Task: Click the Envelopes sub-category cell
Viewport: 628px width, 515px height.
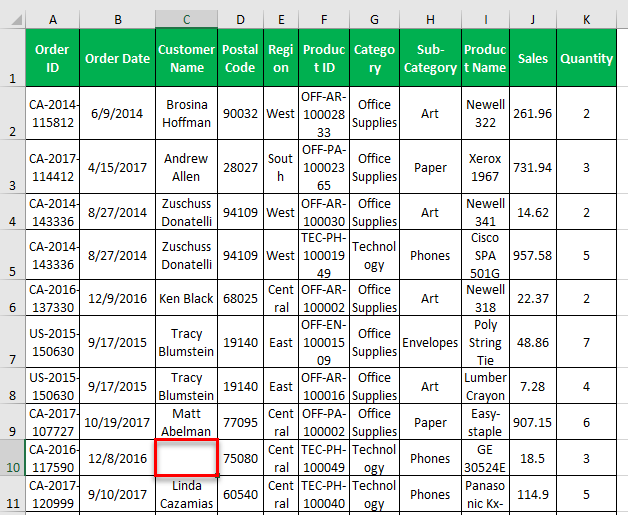Action: click(430, 341)
